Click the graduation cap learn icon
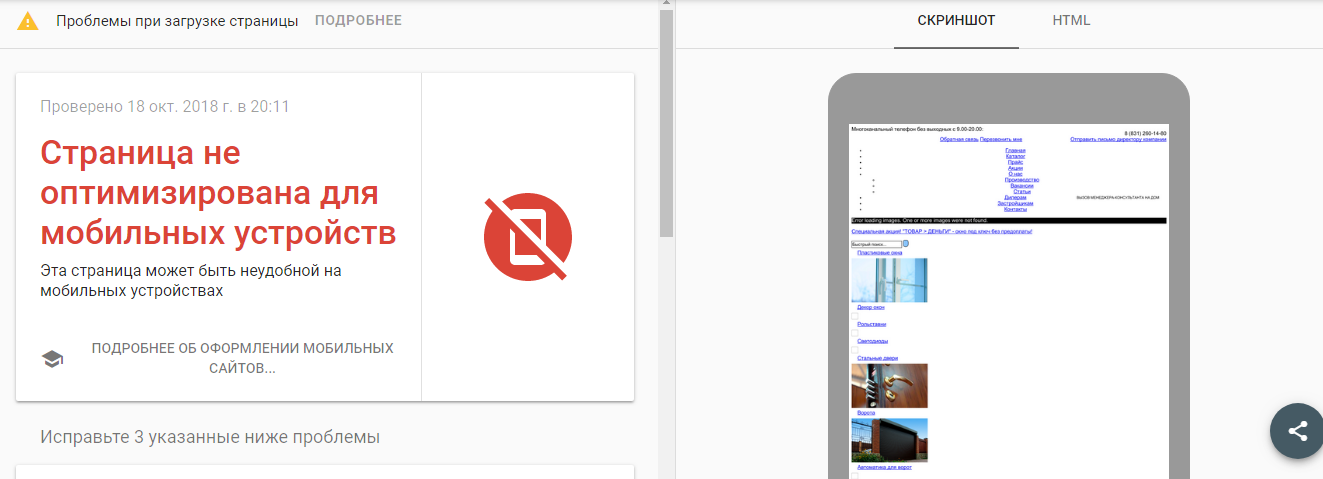The image size is (1323, 479). coord(52,359)
